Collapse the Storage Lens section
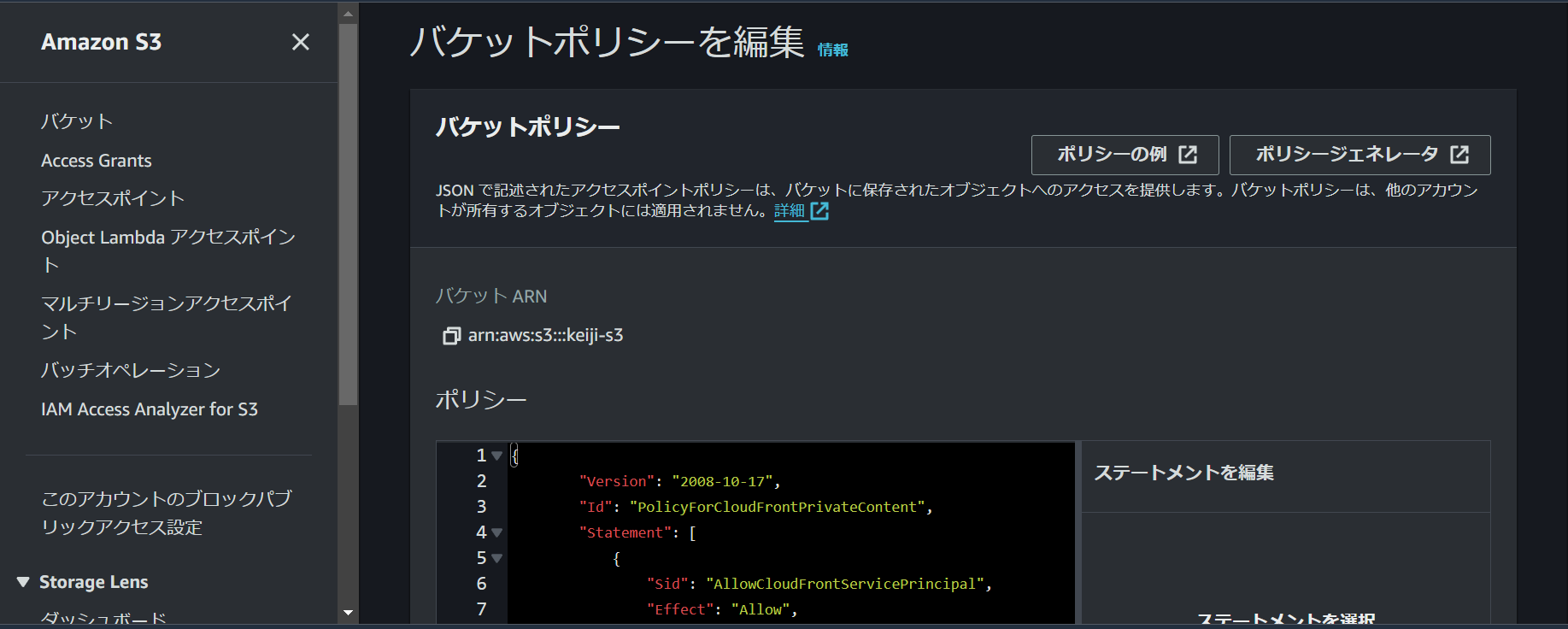The image size is (1568, 629). point(23,582)
